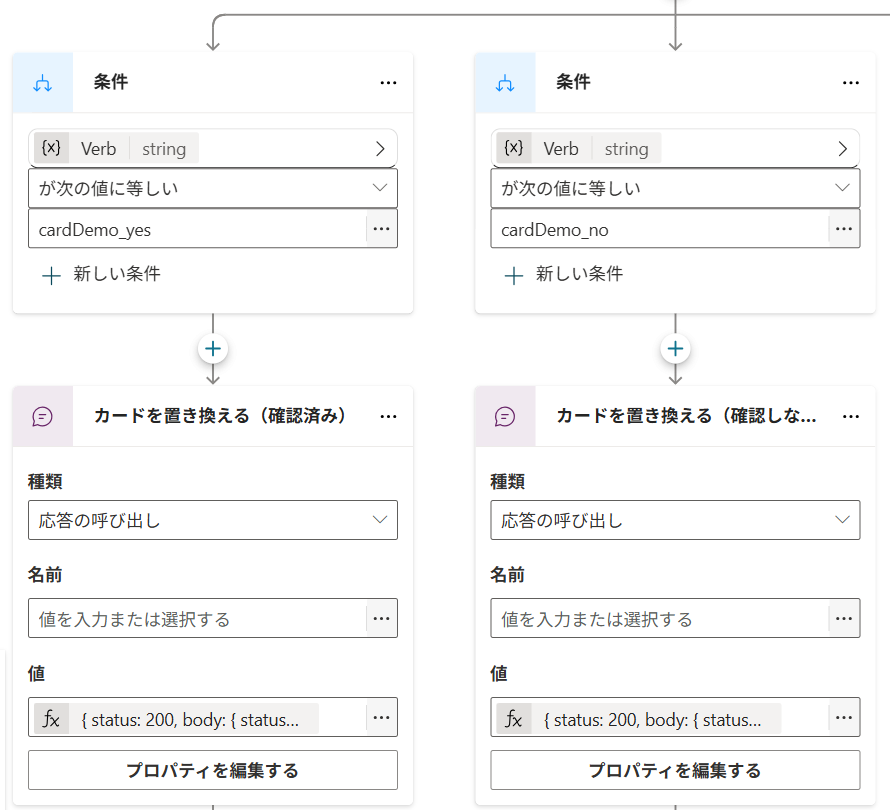Open 種類 dropdown 応答の呼び出し in 確認済み node

click(x=213, y=520)
